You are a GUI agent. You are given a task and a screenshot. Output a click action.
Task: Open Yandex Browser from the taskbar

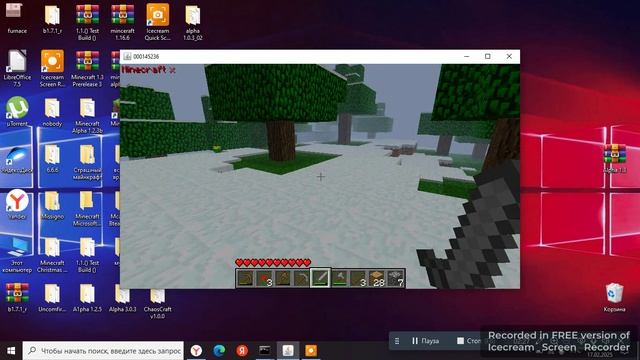point(196,351)
